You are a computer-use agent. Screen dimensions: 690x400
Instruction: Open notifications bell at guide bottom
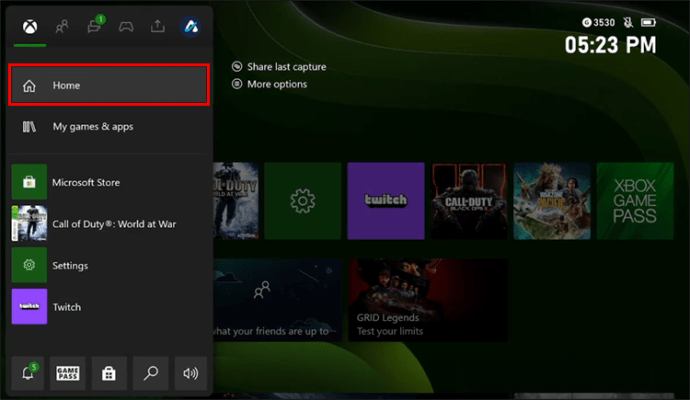28,373
